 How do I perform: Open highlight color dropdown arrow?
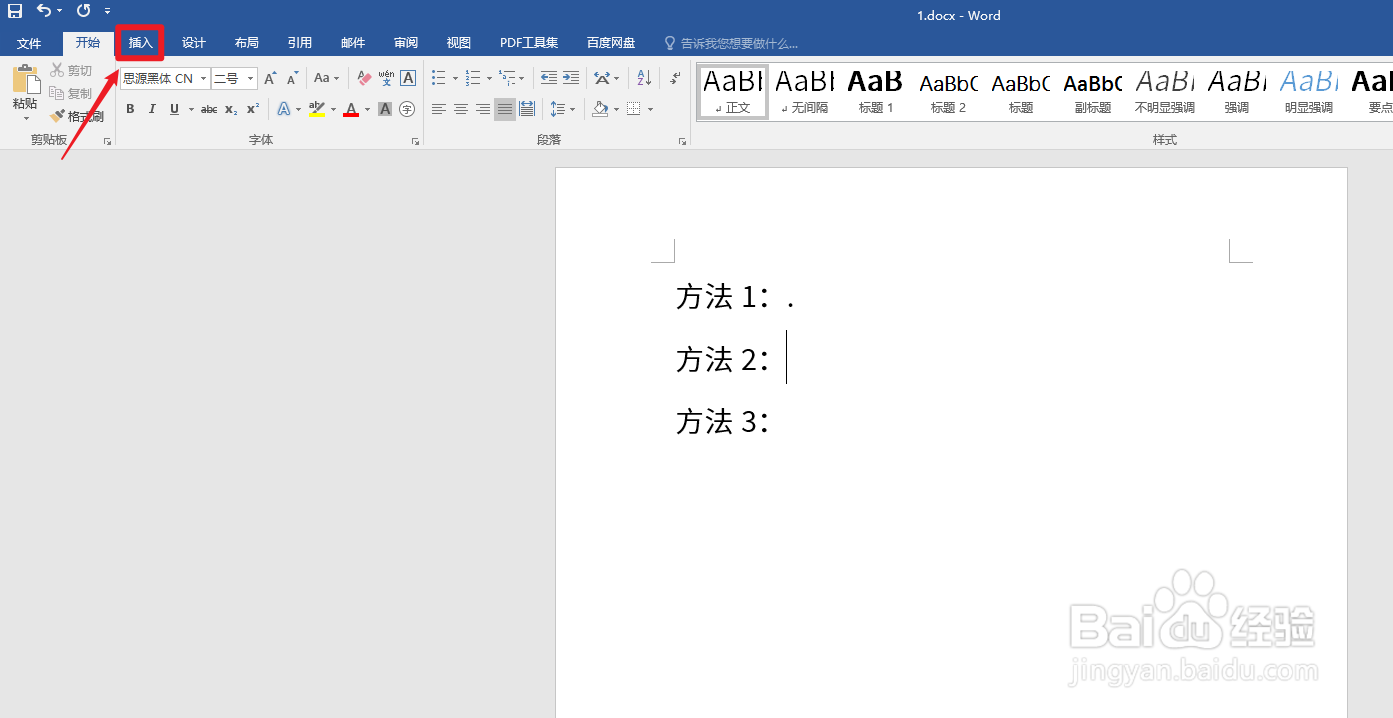coord(333,109)
